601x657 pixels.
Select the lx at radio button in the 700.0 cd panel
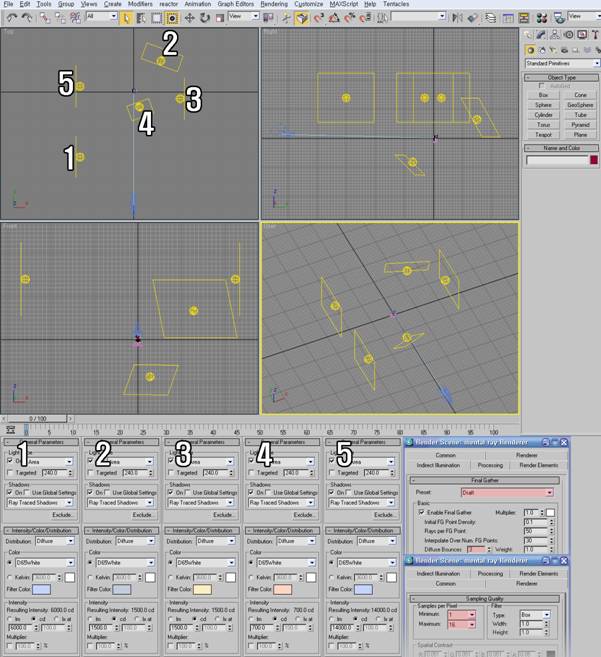tap(299, 619)
